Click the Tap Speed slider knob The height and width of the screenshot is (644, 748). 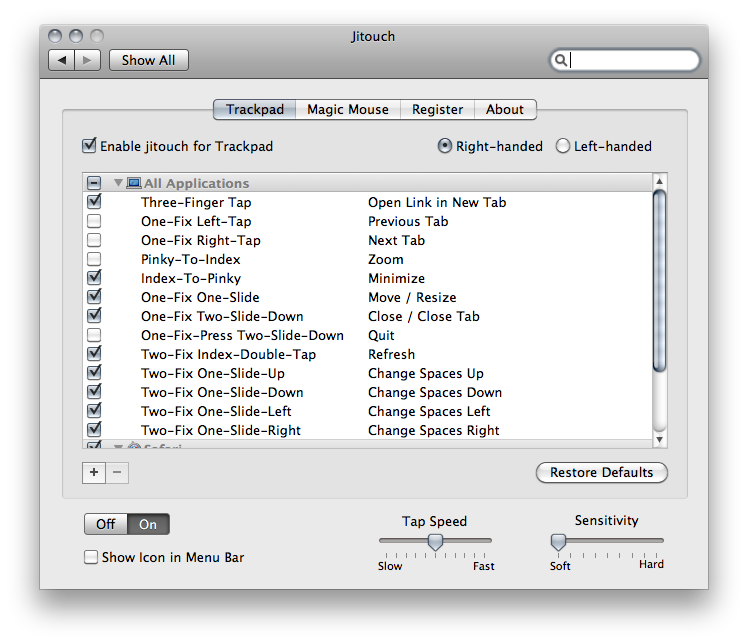[x=435, y=542]
